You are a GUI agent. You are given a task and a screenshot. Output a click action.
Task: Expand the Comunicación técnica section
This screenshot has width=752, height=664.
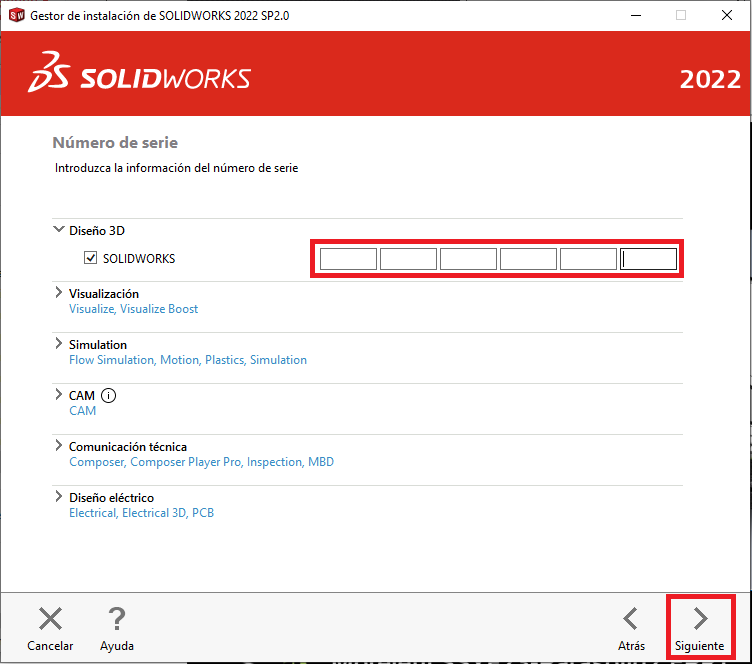59,445
